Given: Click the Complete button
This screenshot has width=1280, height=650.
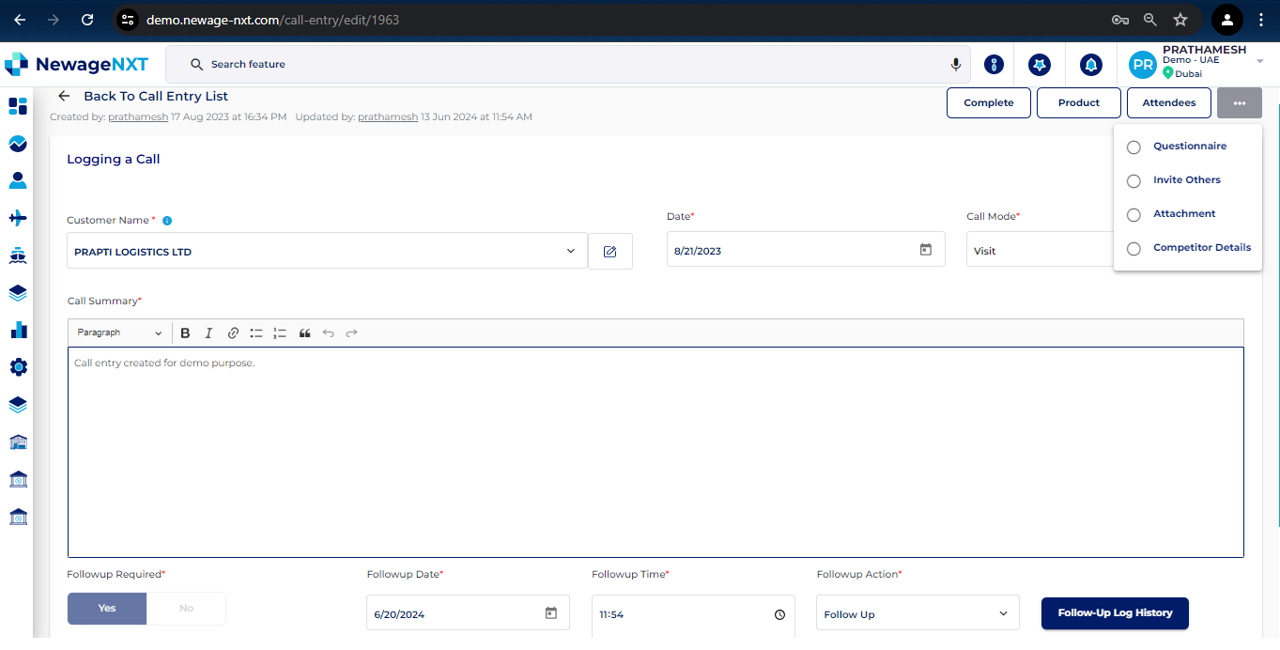Looking at the screenshot, I should tap(988, 103).
